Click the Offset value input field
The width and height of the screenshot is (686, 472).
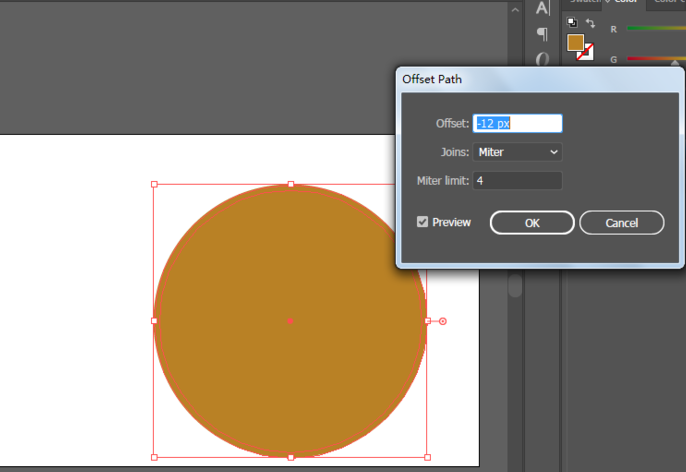pos(517,123)
